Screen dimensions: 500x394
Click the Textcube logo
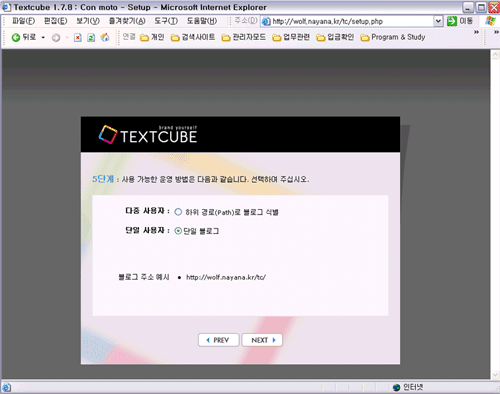148,135
